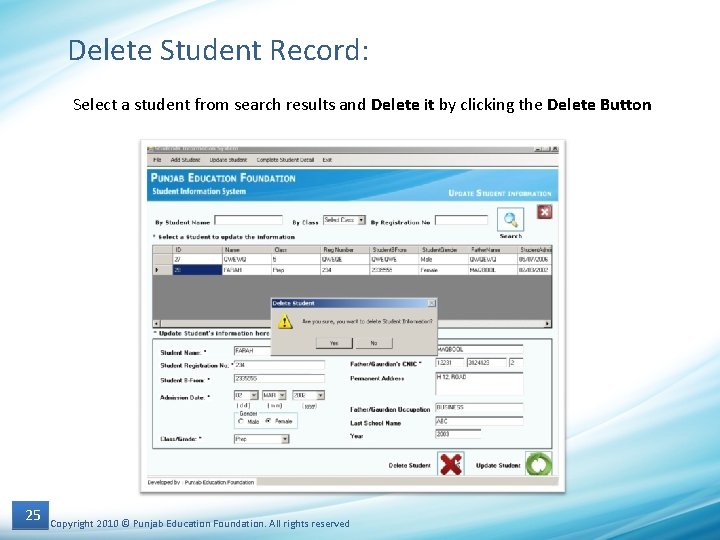The image size is (720, 540).
Task: Confirm deletion with the Yes button
Action: (x=334, y=343)
